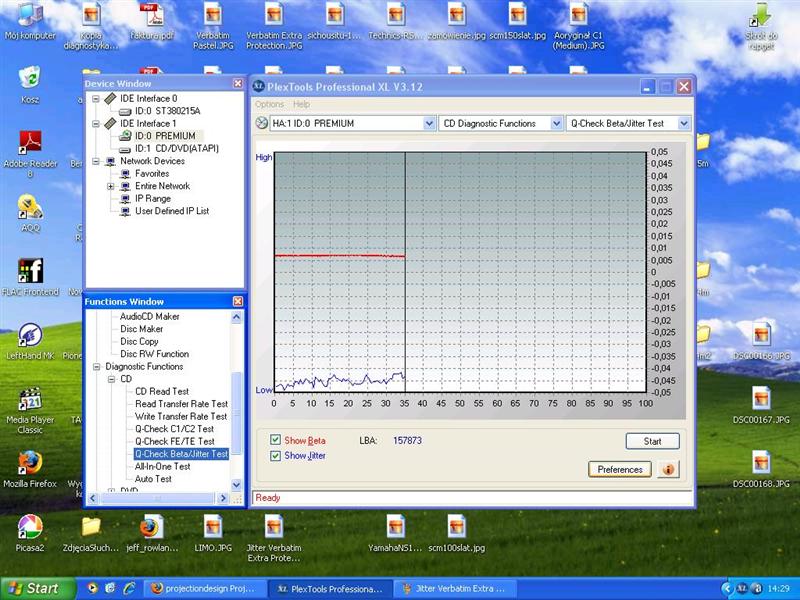This screenshot has width=800, height=600.
Task: Collapse the IDE Interface 0 node
Action: click(96, 98)
